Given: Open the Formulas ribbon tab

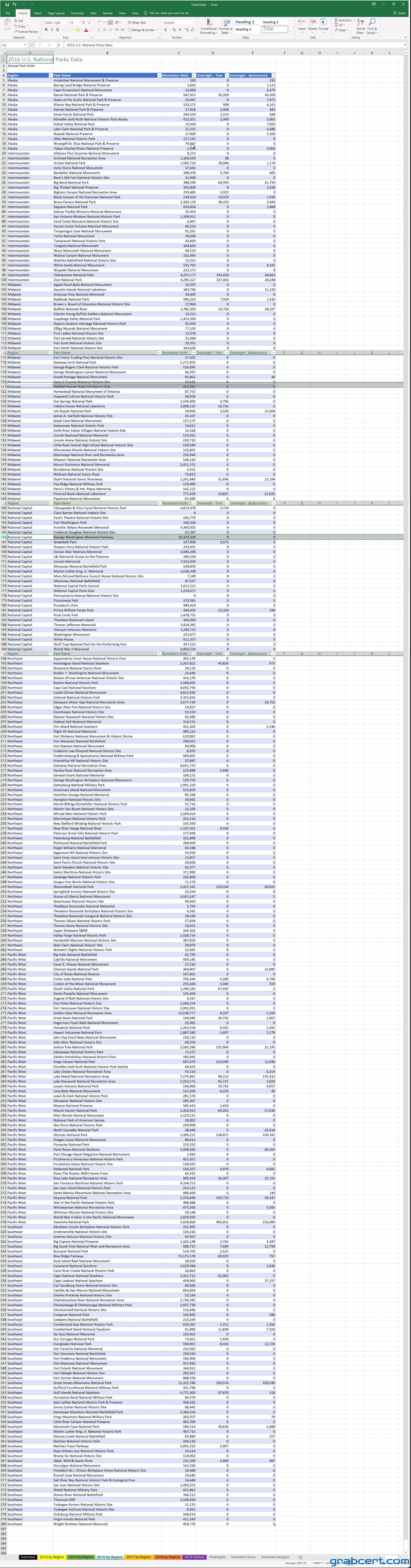Looking at the screenshot, I should 77,13.
